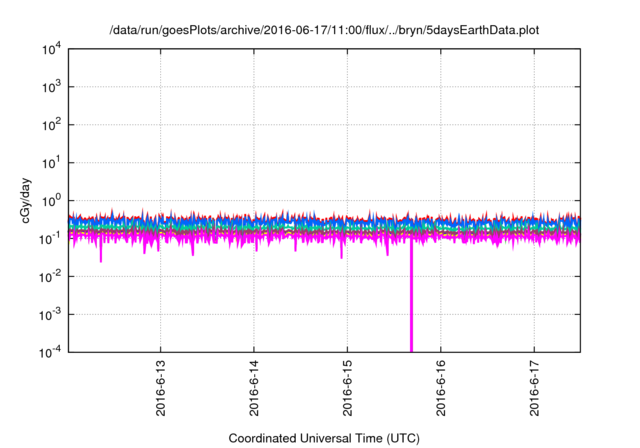The width and height of the screenshot is (640, 448).
Task: Click the 2016-6-13 x-axis date label
Action: coord(161,388)
